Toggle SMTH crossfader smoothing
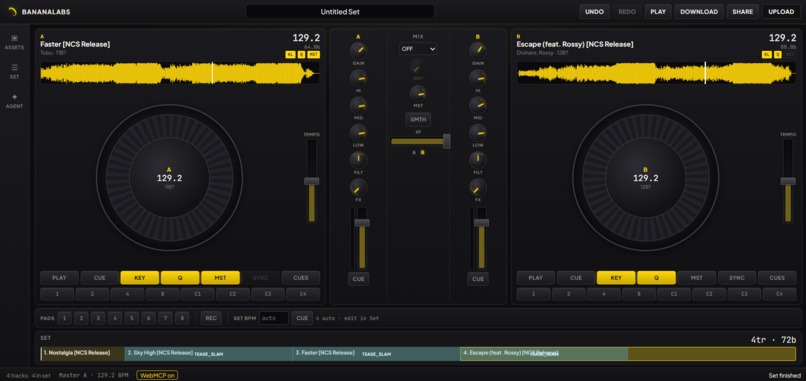The height and width of the screenshot is (381, 806). (x=418, y=120)
